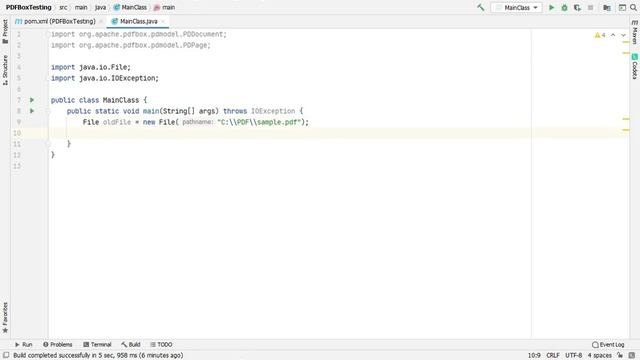Change the 4 spaces indent setting

599,356
